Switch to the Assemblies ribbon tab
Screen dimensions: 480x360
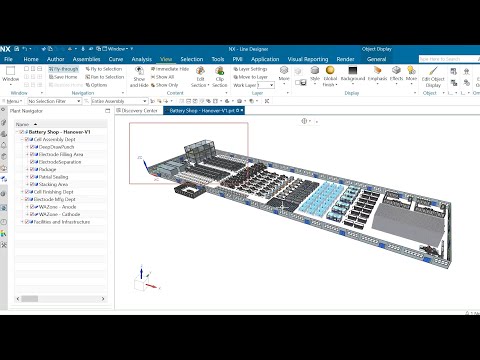click(86, 59)
